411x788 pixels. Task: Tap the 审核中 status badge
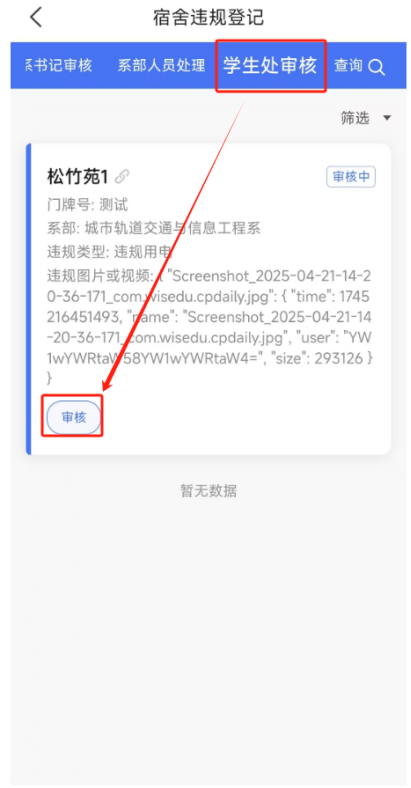[x=351, y=177]
